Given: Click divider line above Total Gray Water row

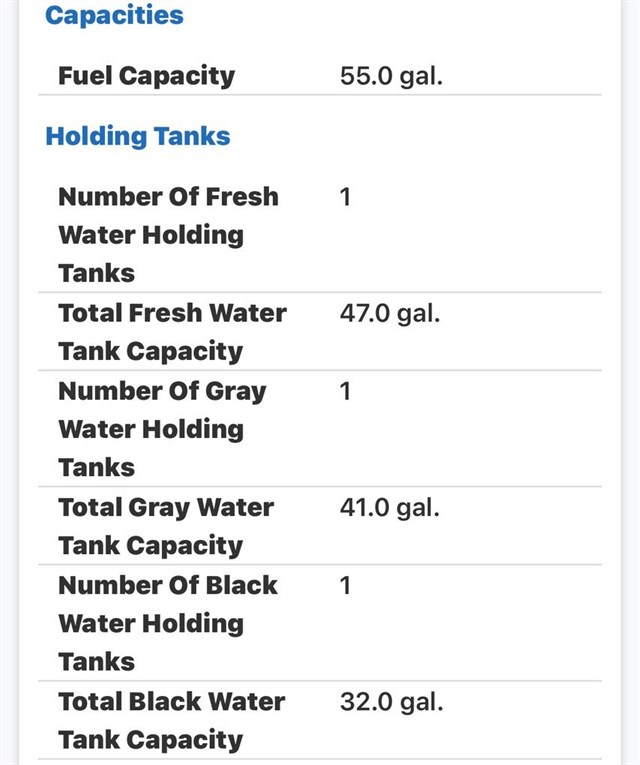Looking at the screenshot, I should click(320, 487).
